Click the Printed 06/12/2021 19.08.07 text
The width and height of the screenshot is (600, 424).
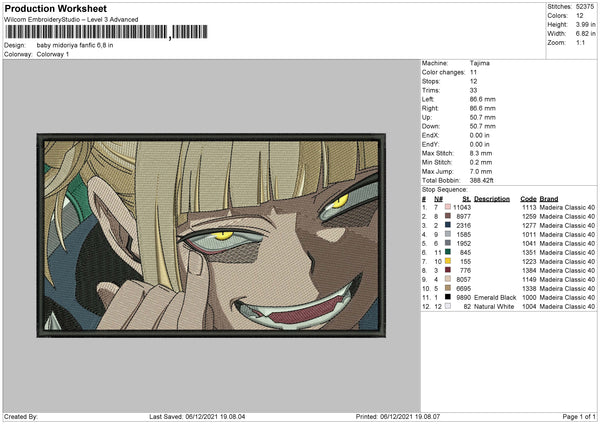[x=398, y=417]
